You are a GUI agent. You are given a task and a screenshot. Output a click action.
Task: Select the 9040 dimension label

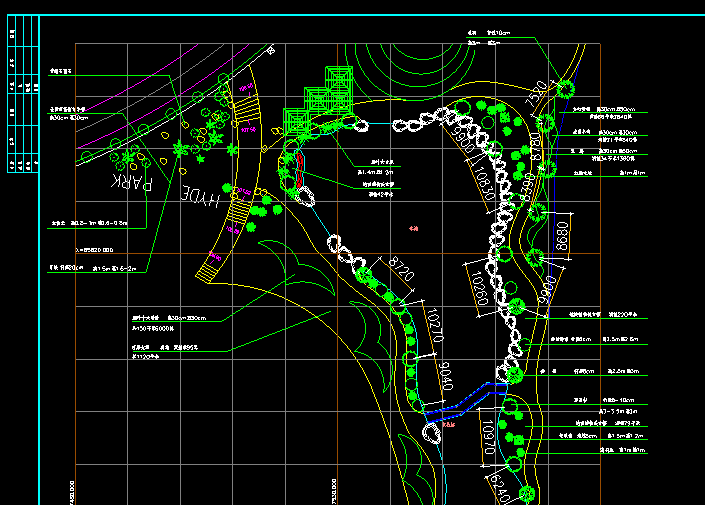pyautogui.click(x=446, y=375)
